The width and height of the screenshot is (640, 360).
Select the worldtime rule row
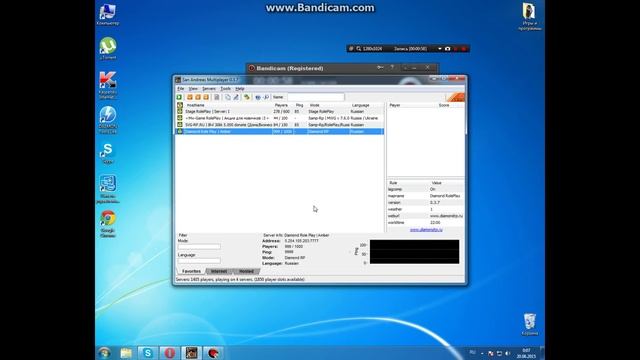click(x=426, y=222)
